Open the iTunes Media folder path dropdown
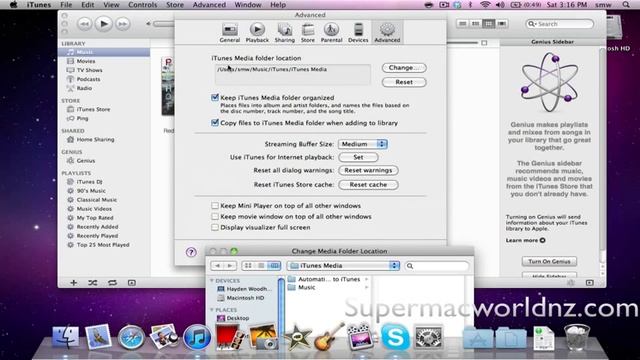The height and width of the screenshot is (360, 640). point(343,266)
